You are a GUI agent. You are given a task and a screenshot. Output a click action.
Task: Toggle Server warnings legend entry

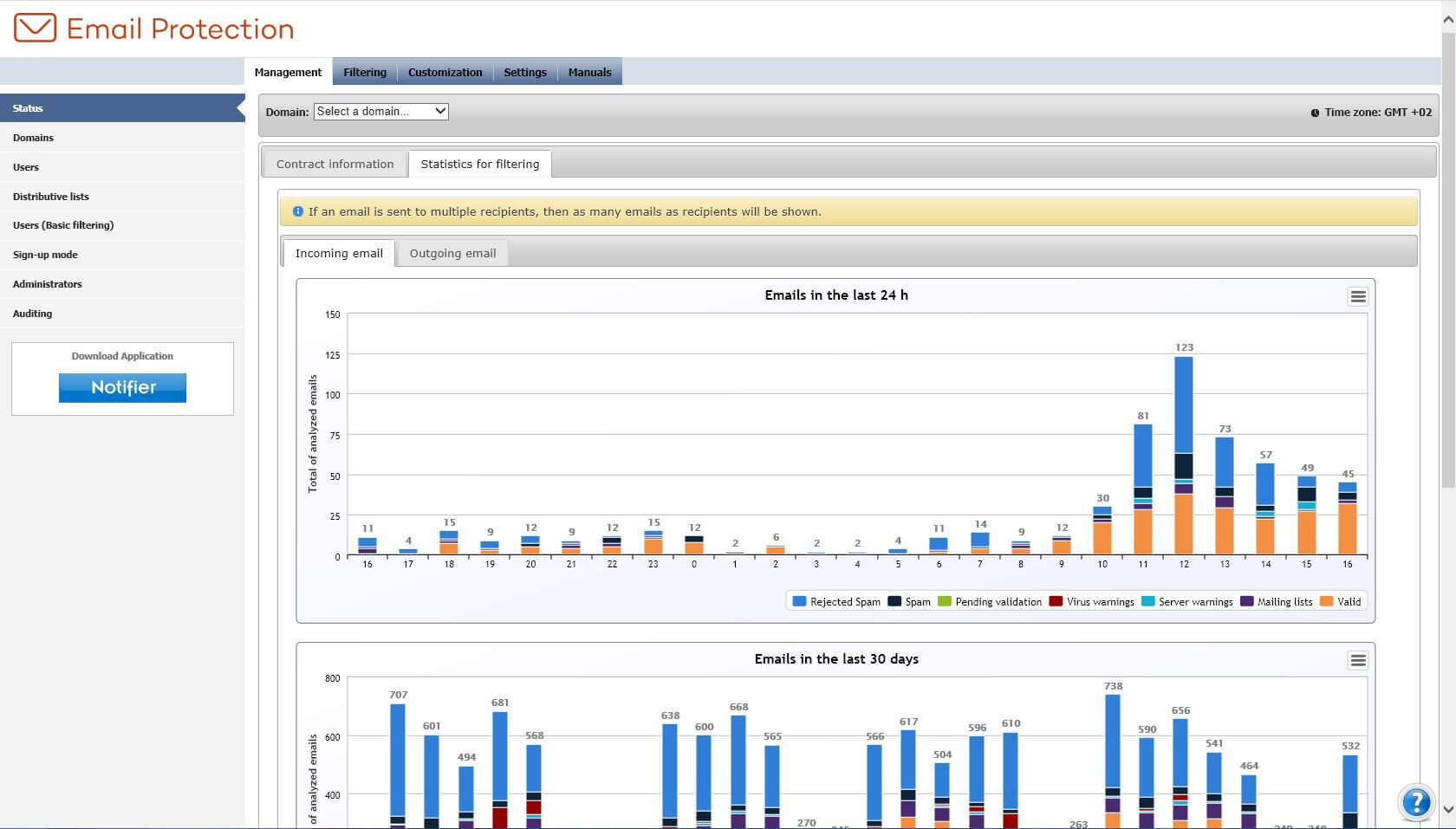tap(1187, 601)
